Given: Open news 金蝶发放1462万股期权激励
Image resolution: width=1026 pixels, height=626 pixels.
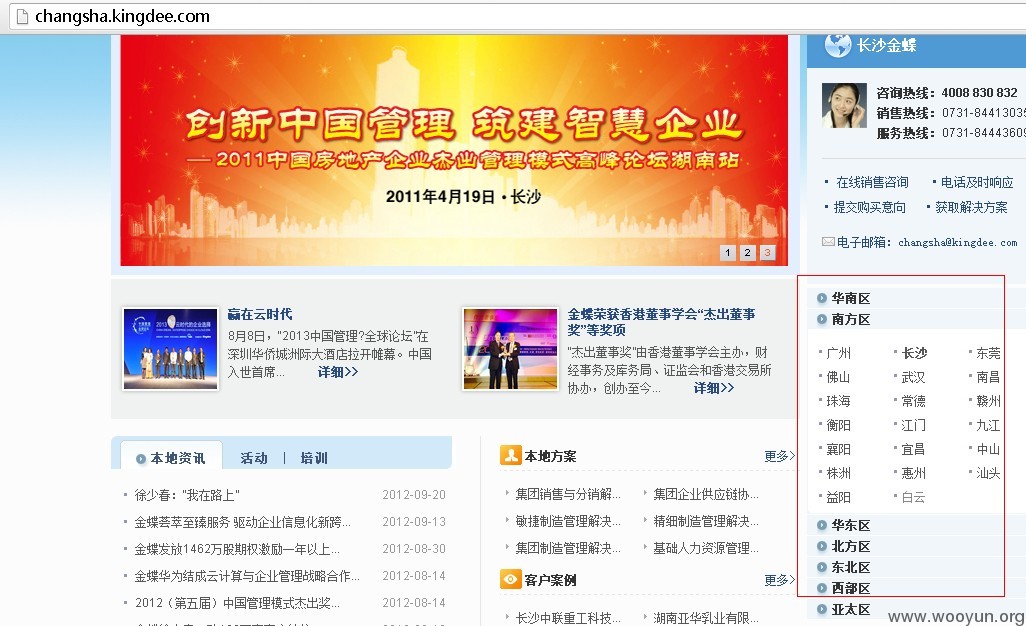Looking at the screenshot, I should click(x=237, y=549).
